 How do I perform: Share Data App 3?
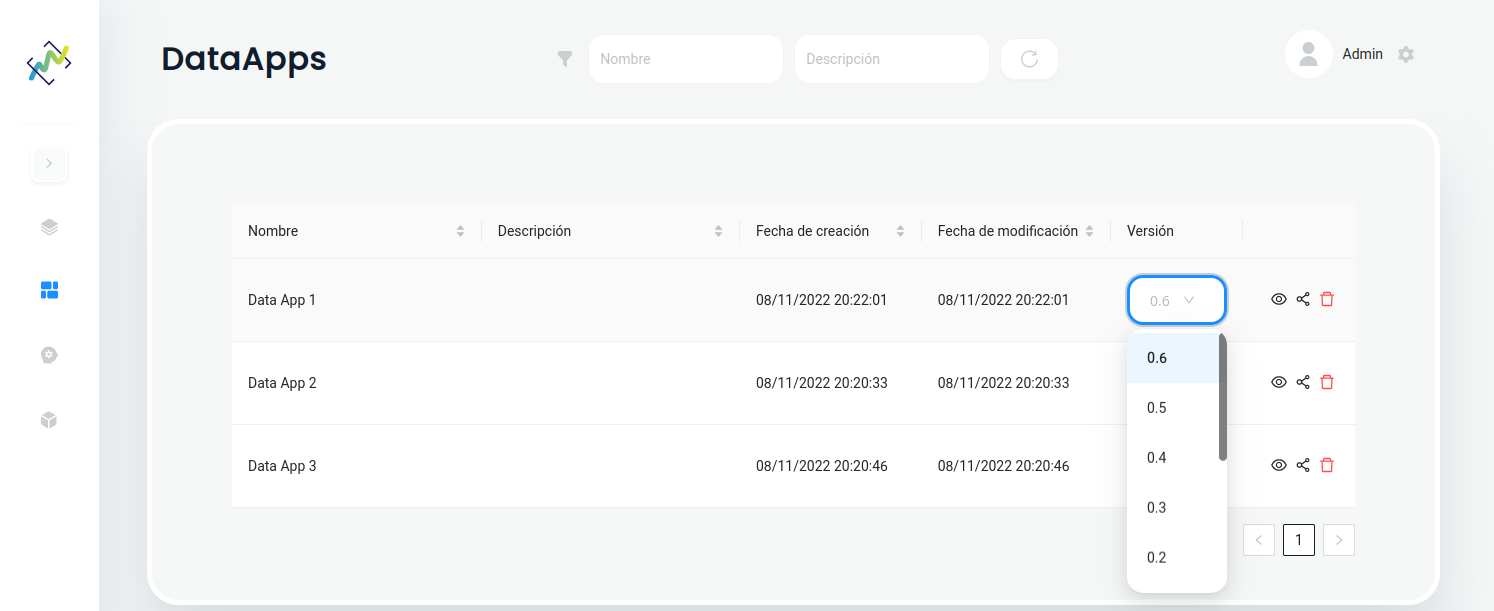pyautogui.click(x=1303, y=465)
